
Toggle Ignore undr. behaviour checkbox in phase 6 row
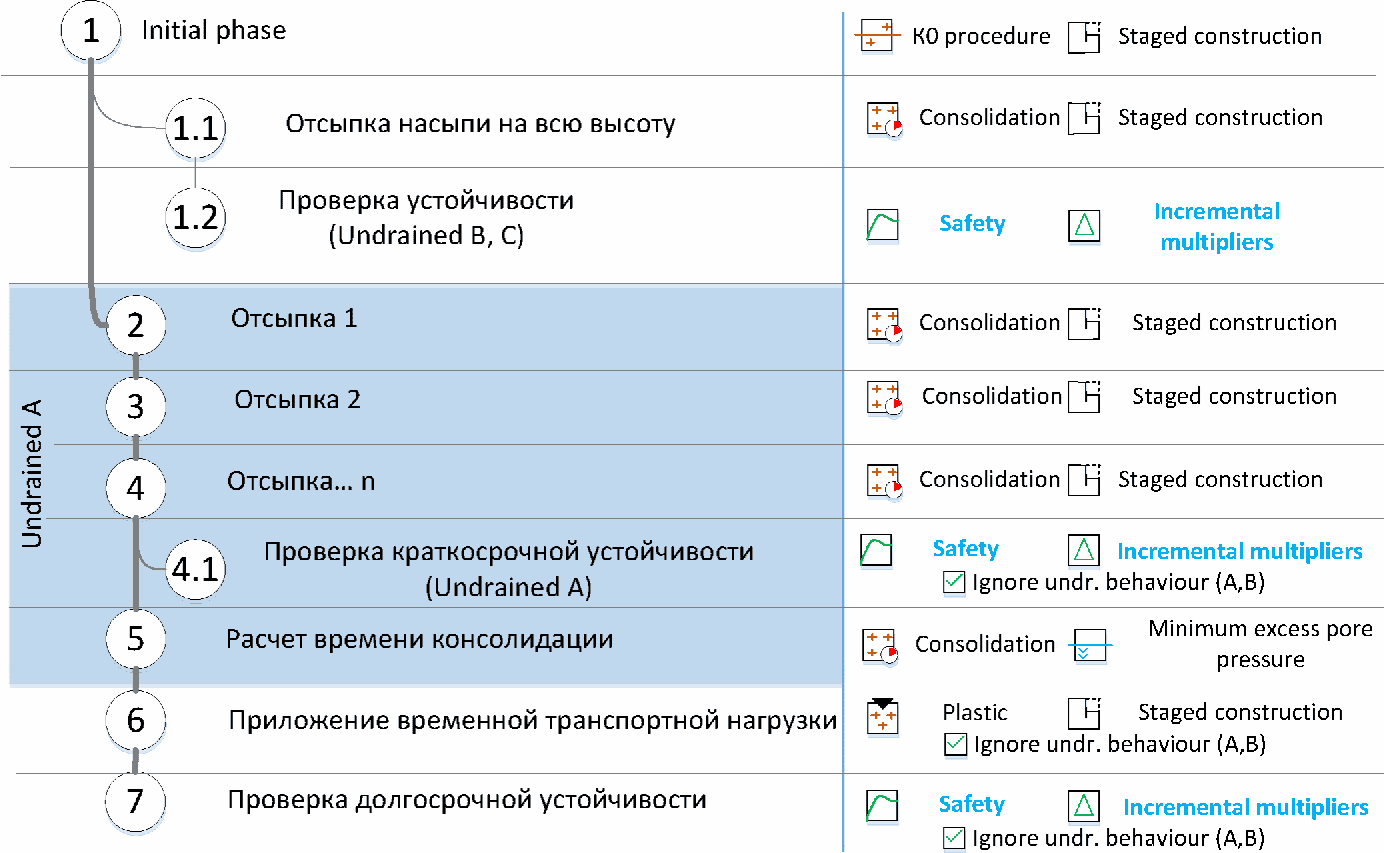click(956, 744)
